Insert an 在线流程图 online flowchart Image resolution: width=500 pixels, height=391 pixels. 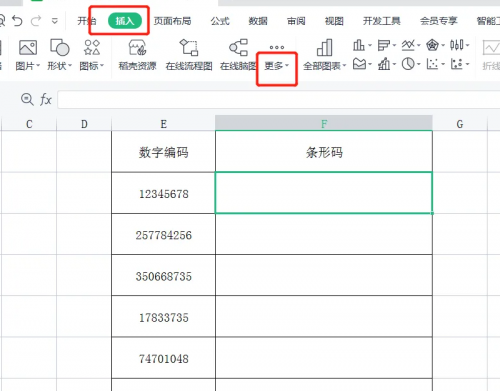click(189, 55)
